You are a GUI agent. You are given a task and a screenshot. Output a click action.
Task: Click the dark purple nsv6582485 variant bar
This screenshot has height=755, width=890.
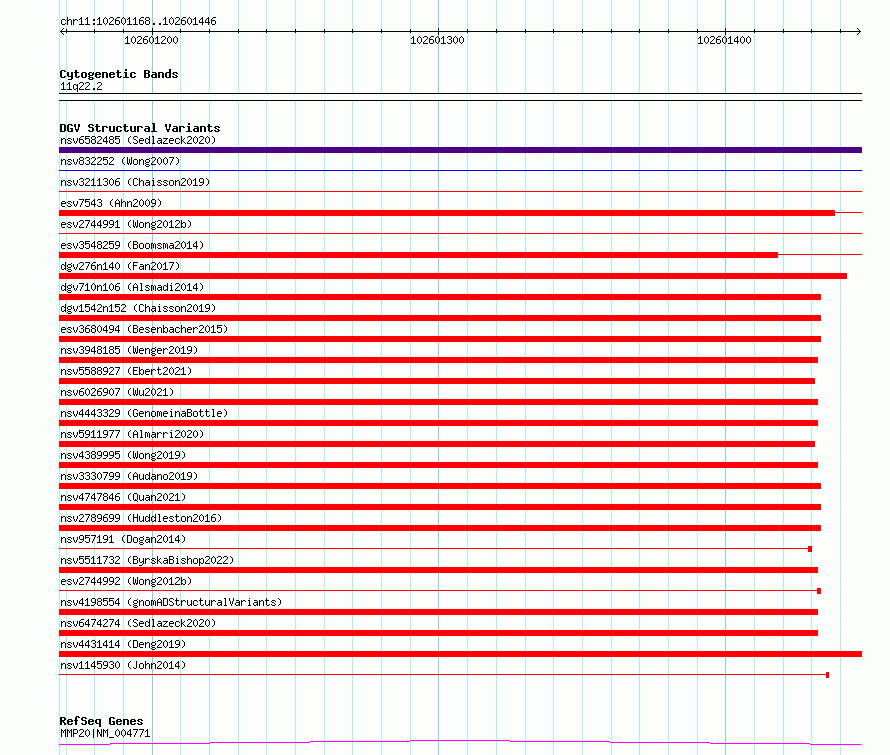pos(460,150)
